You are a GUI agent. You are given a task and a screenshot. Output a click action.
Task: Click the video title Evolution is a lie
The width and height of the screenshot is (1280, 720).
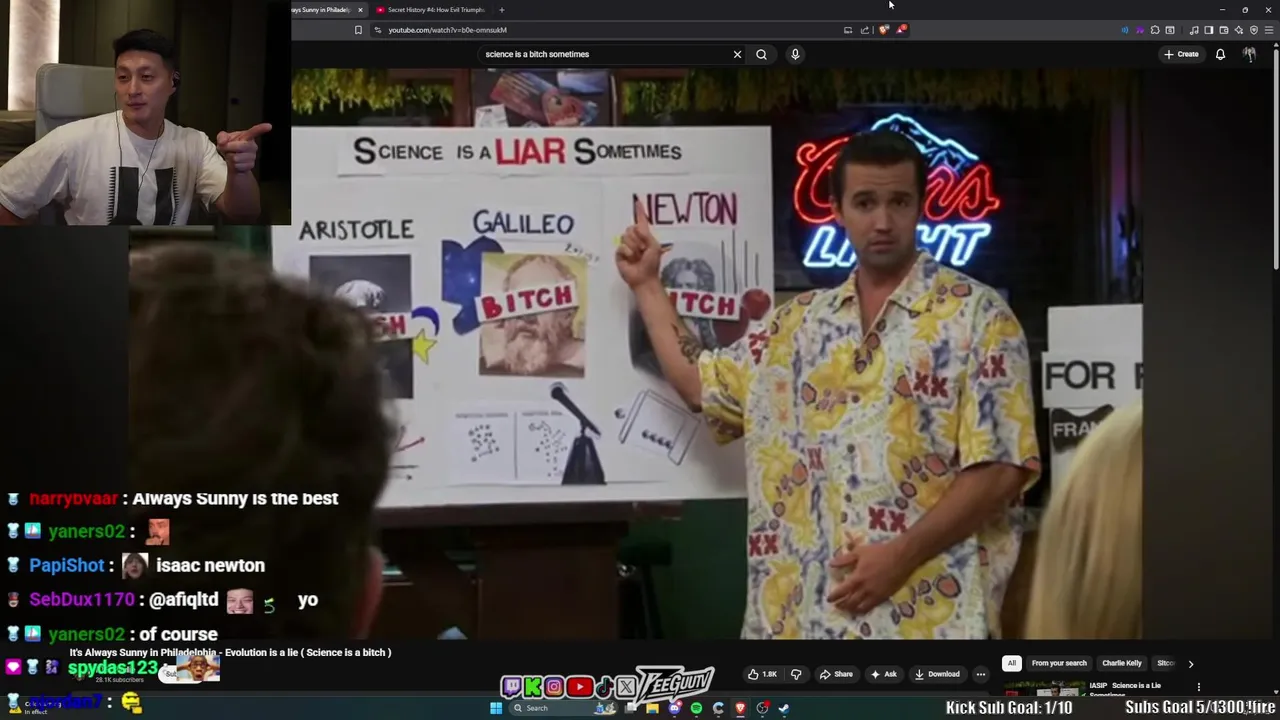pyautogui.click(x=230, y=652)
